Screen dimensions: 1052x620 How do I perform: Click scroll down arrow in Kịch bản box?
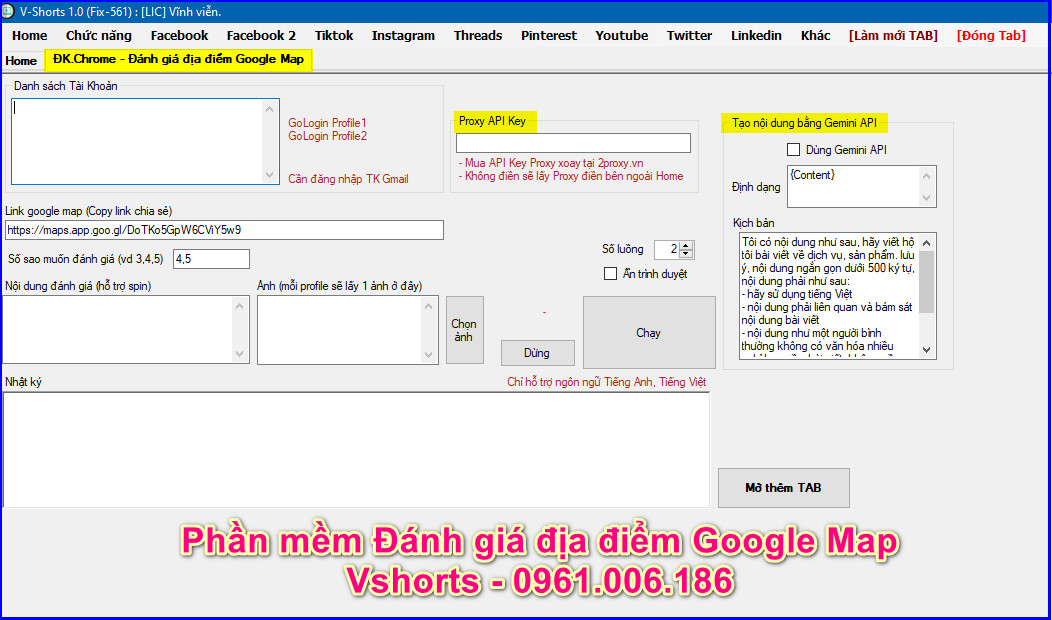tap(927, 350)
